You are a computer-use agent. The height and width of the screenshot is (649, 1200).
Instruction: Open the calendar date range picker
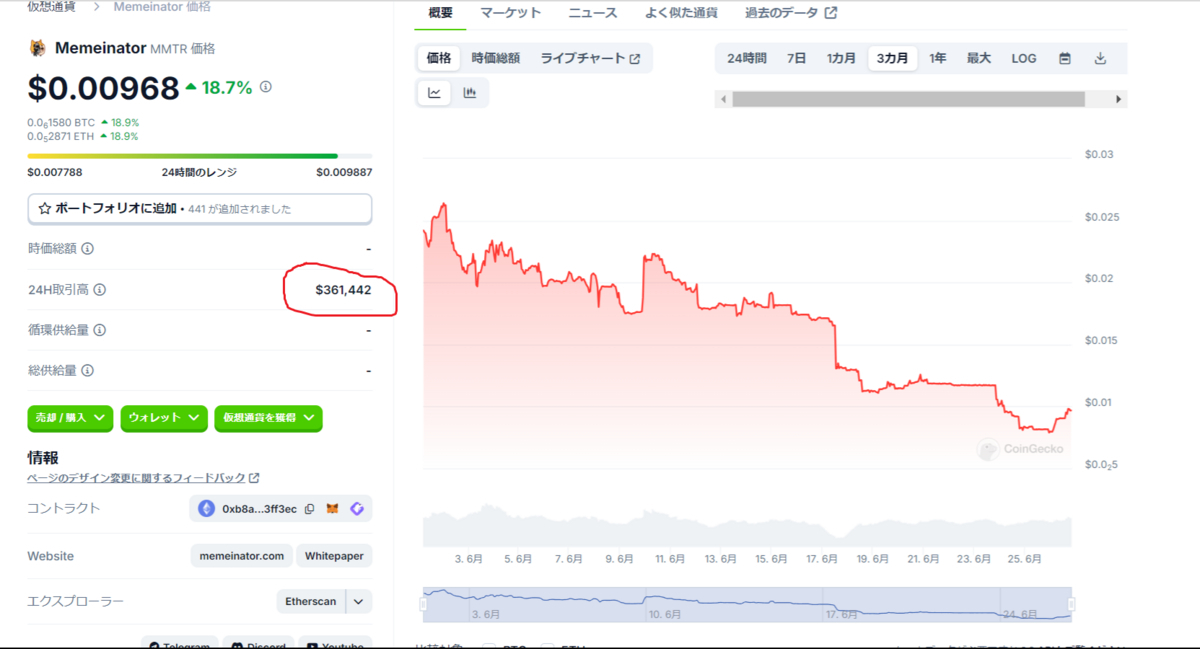point(1065,58)
